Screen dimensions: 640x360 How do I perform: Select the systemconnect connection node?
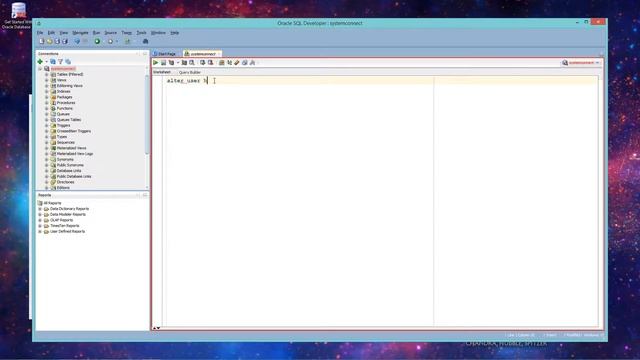[63, 69]
